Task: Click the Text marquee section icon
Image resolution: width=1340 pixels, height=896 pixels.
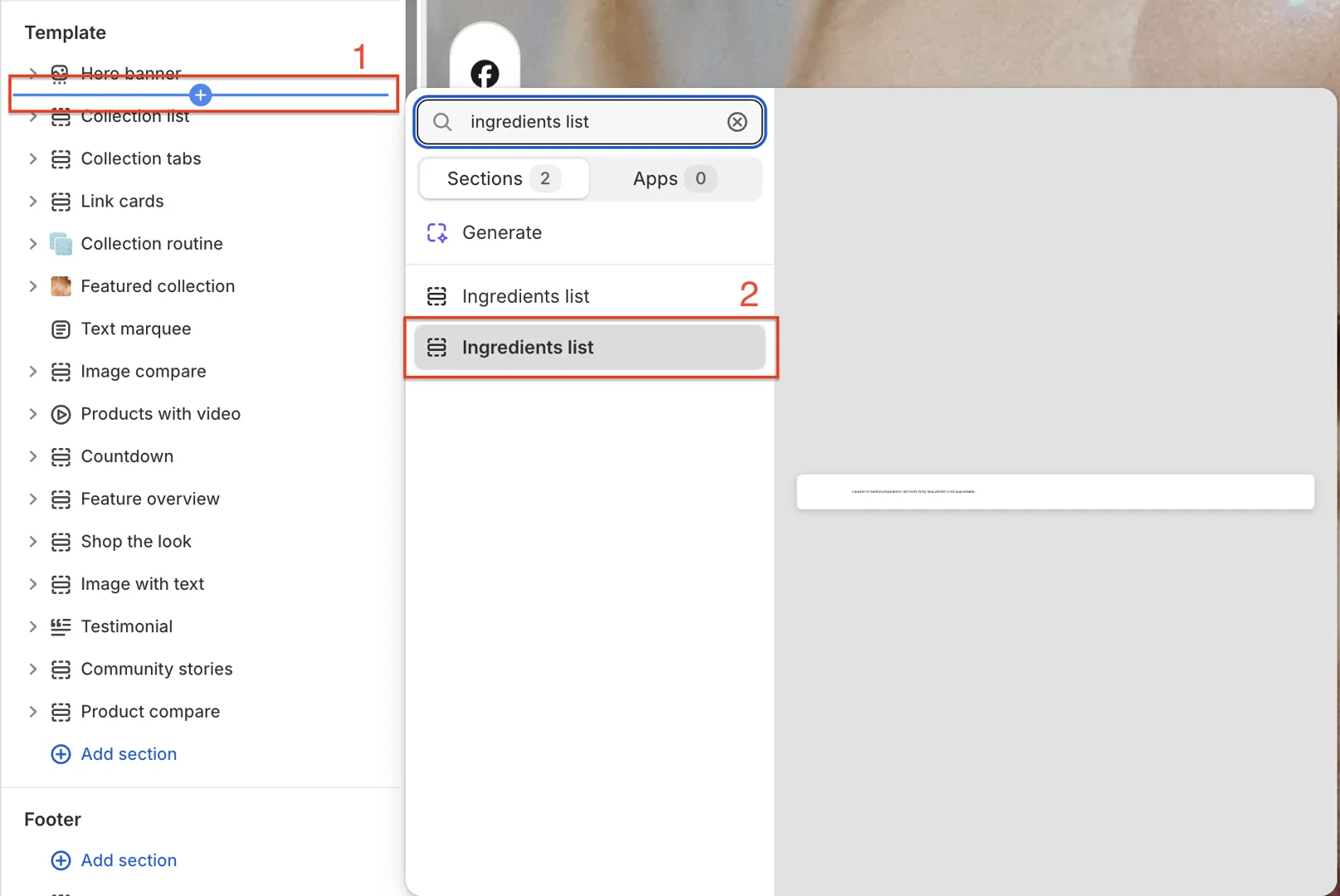Action: click(61, 329)
